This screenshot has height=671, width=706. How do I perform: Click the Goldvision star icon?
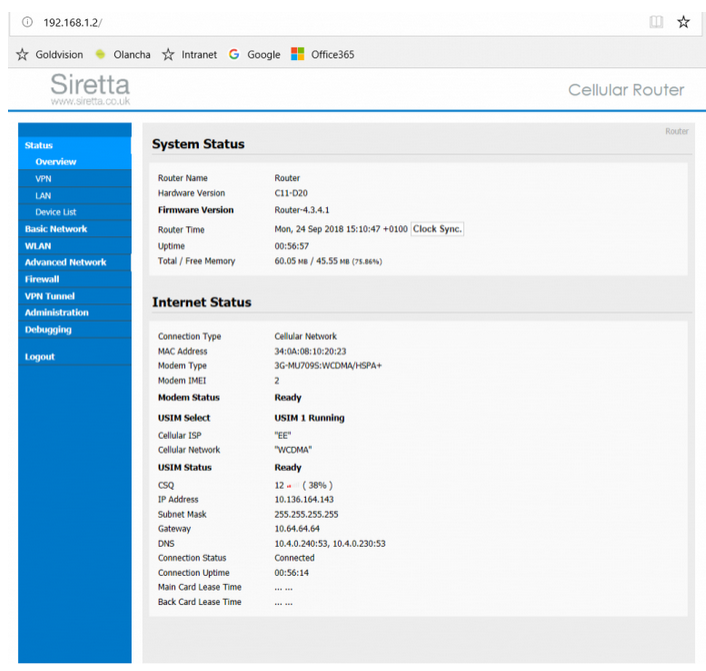pos(22,54)
